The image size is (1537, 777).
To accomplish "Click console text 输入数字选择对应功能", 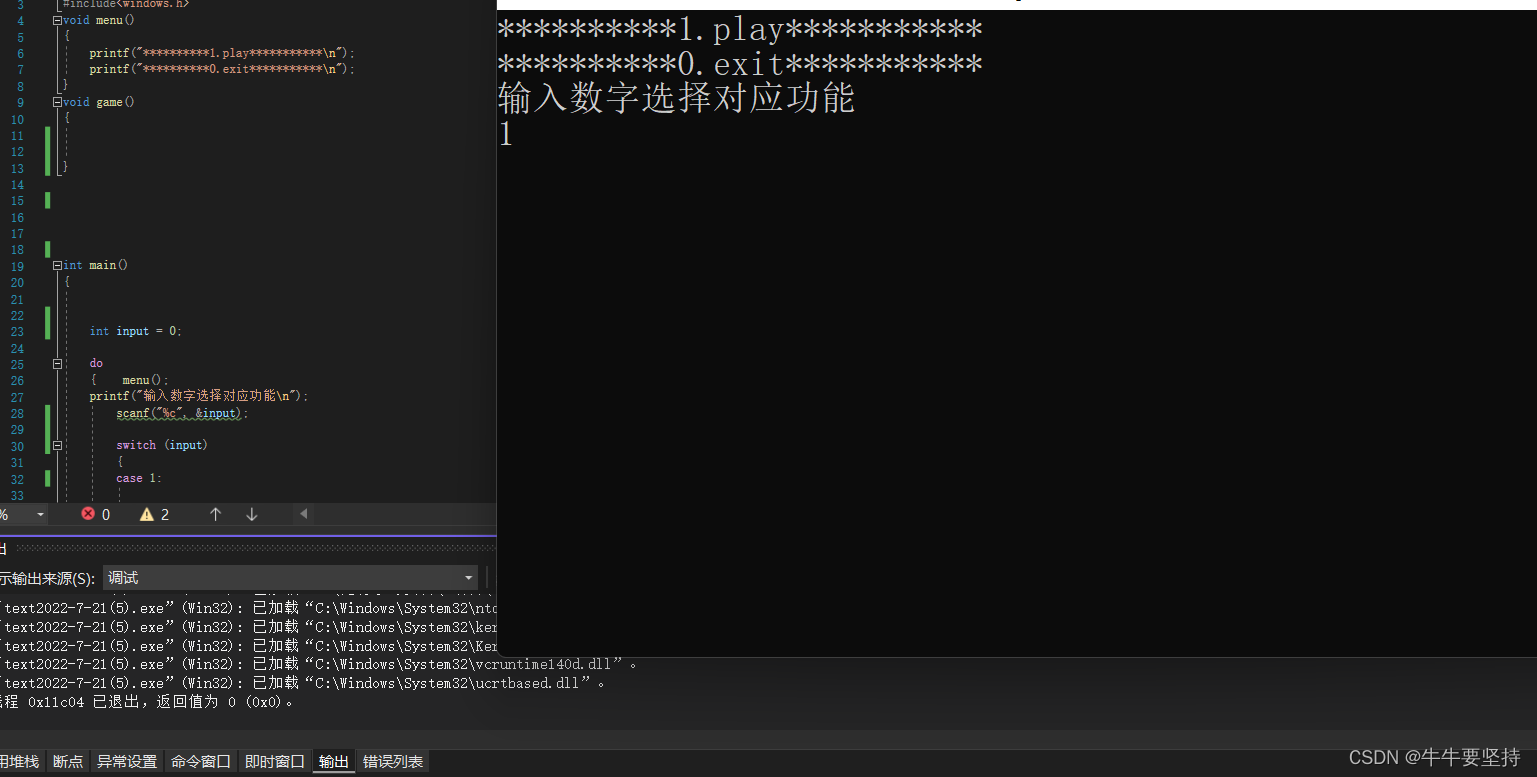I will (676, 99).
